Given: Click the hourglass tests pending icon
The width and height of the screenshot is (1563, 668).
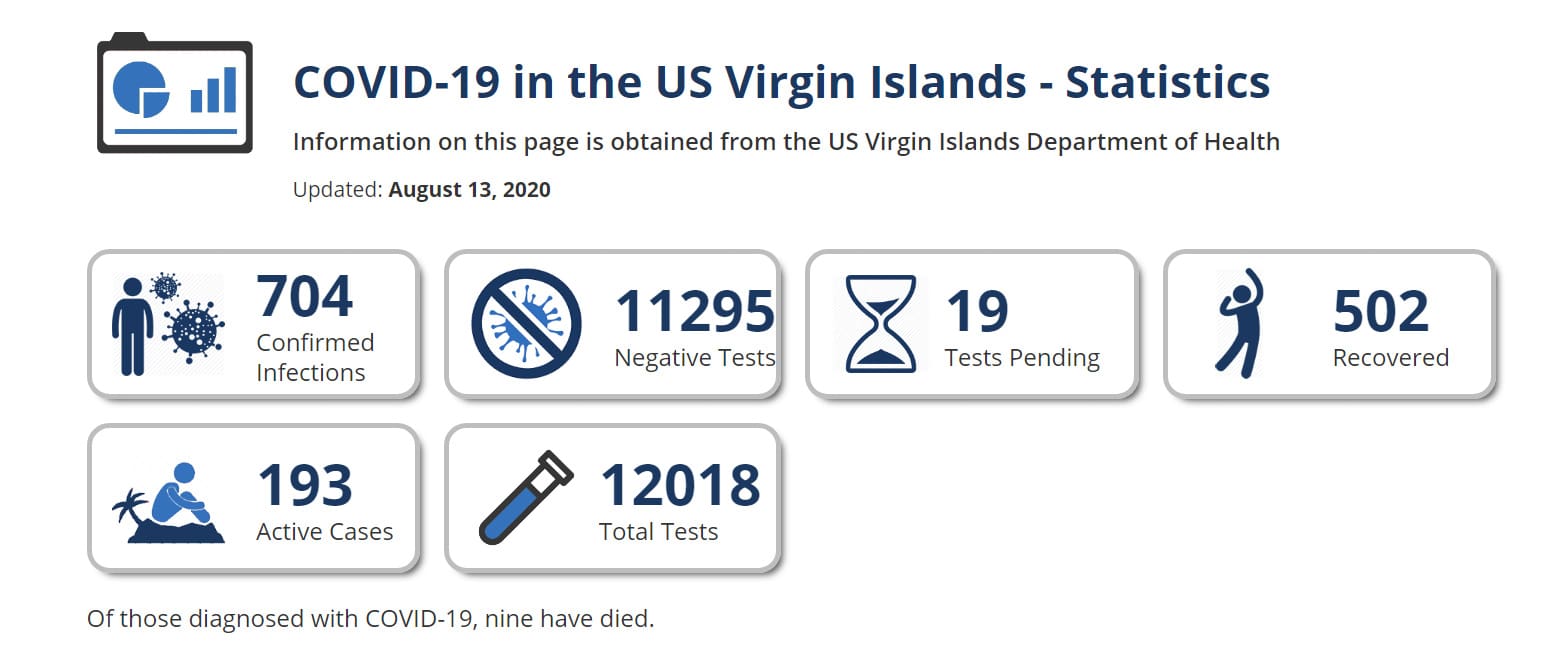Looking at the screenshot, I should (x=880, y=324).
